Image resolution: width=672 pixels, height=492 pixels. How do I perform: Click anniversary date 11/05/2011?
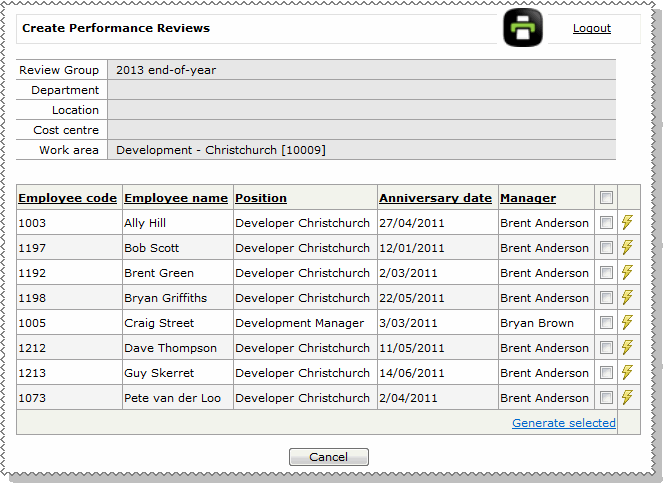point(412,348)
